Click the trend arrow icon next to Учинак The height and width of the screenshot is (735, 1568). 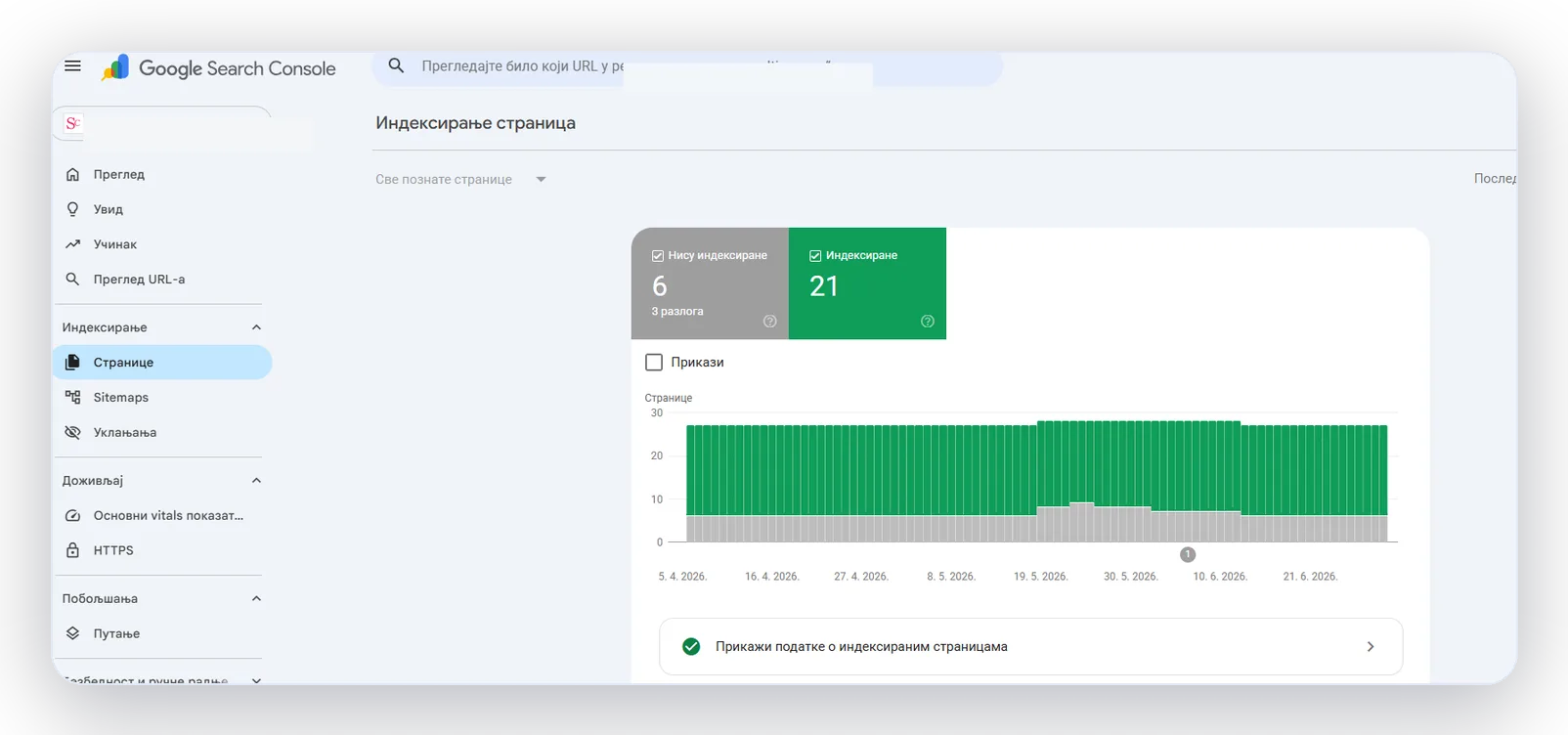pyautogui.click(x=72, y=244)
